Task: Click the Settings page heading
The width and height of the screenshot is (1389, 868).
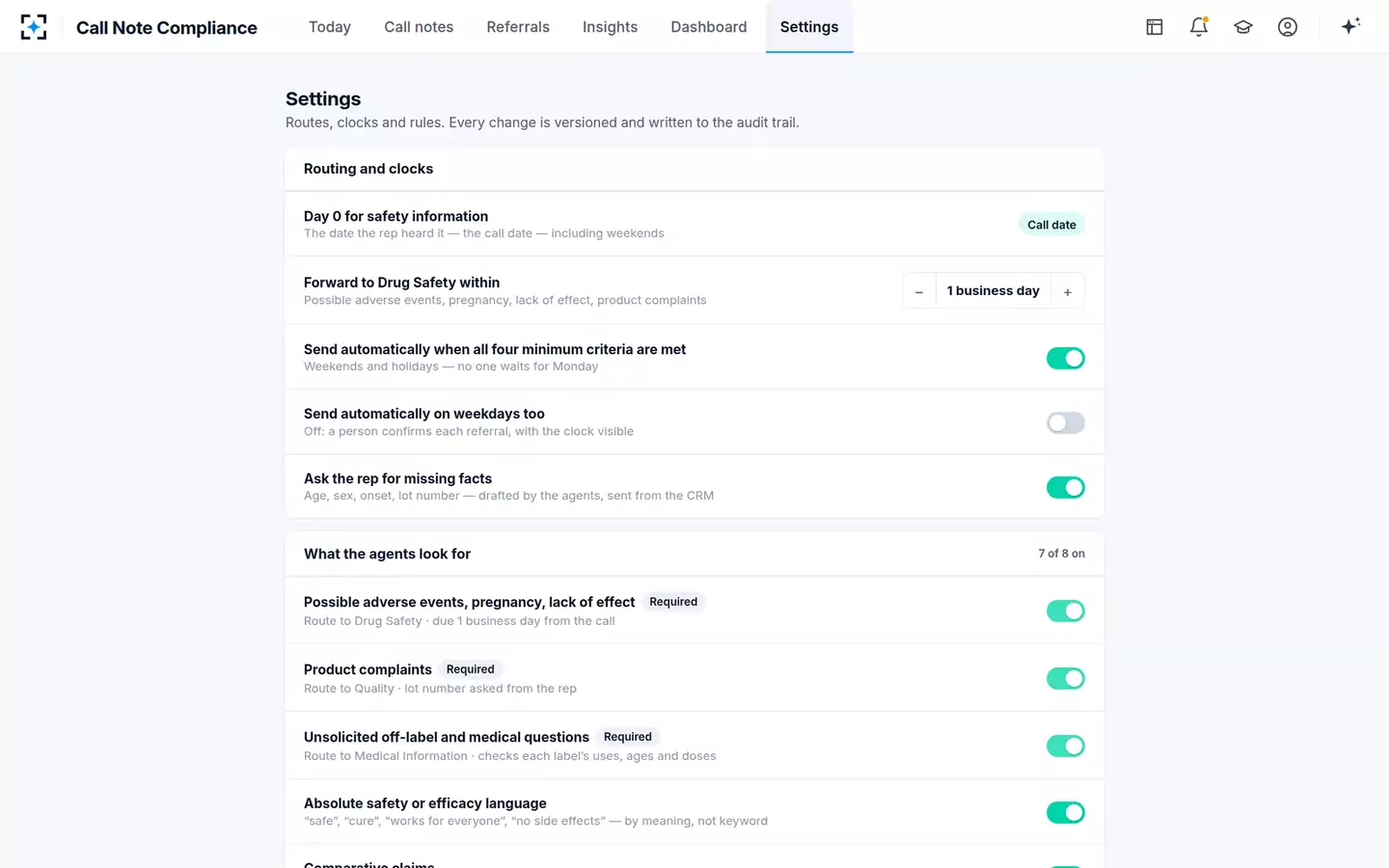Action: pyautogui.click(x=323, y=98)
